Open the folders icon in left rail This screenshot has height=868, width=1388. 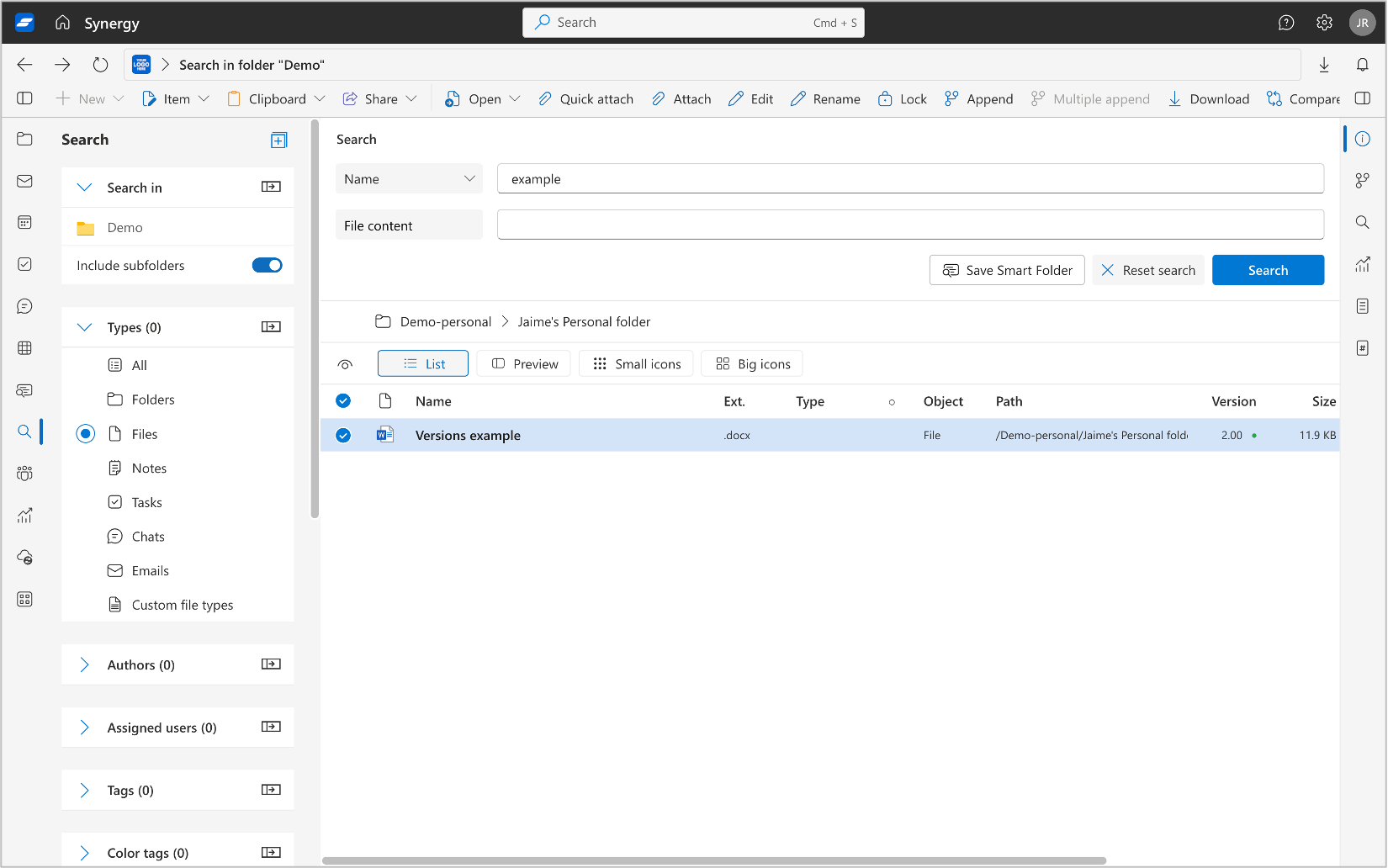coord(24,139)
